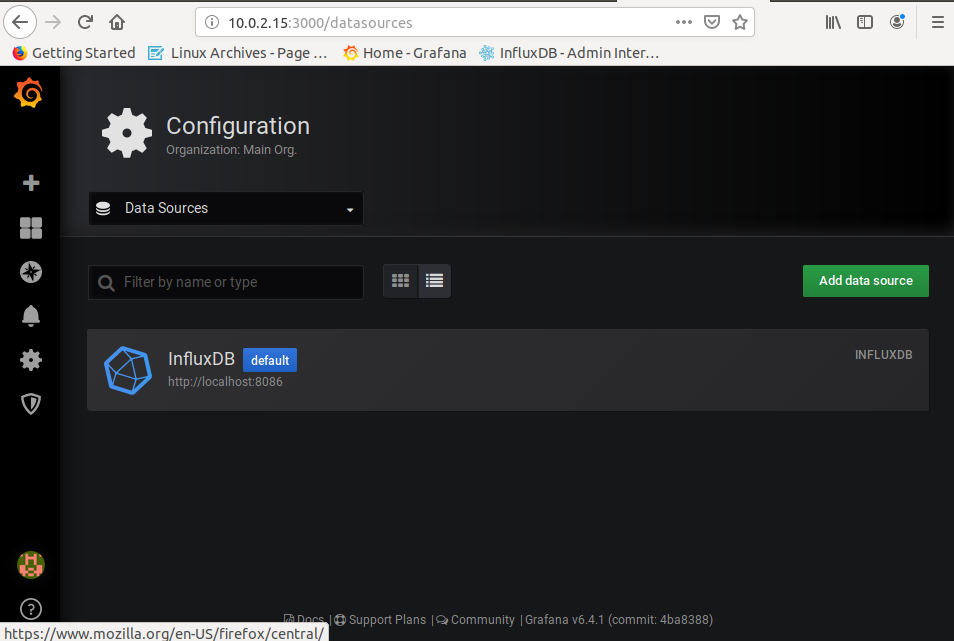This screenshot has width=954, height=641.
Task: Click the search magnifier icon in filter box
Action: point(106,283)
